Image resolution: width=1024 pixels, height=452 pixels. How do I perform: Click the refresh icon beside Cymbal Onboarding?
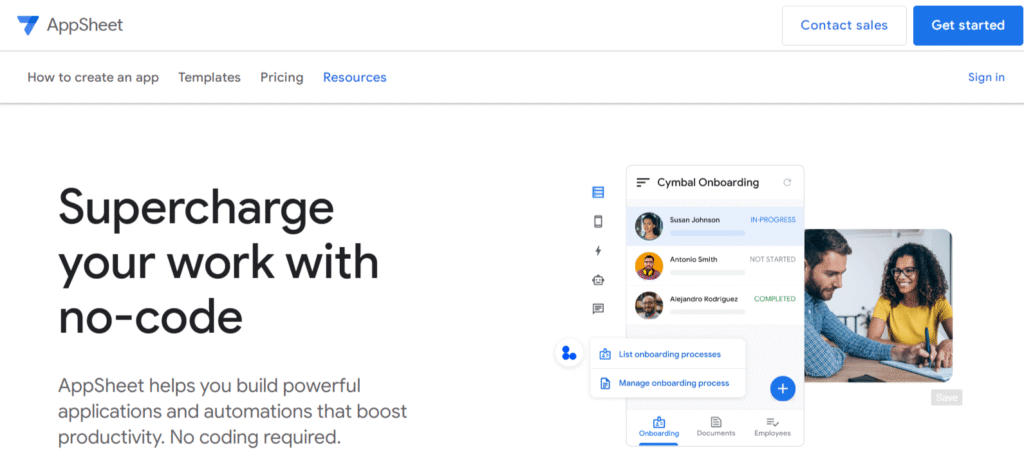pos(787,183)
